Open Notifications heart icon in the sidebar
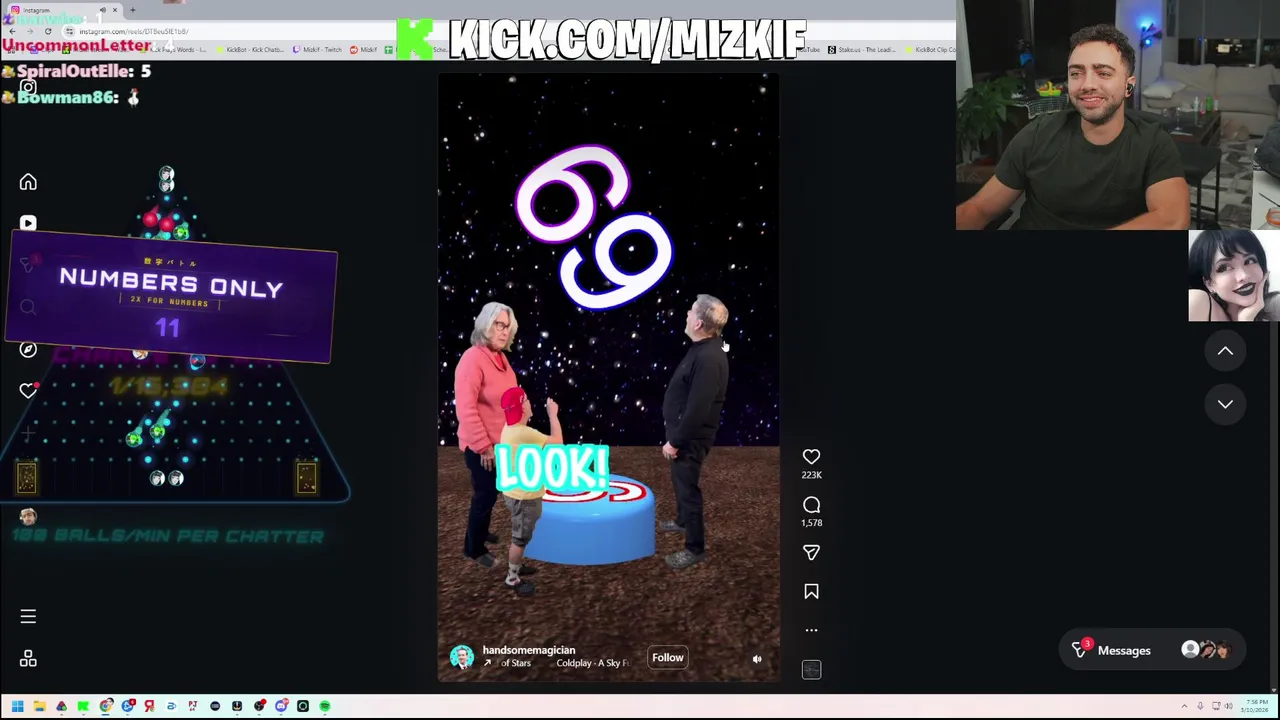The height and width of the screenshot is (720, 1280). click(28, 390)
